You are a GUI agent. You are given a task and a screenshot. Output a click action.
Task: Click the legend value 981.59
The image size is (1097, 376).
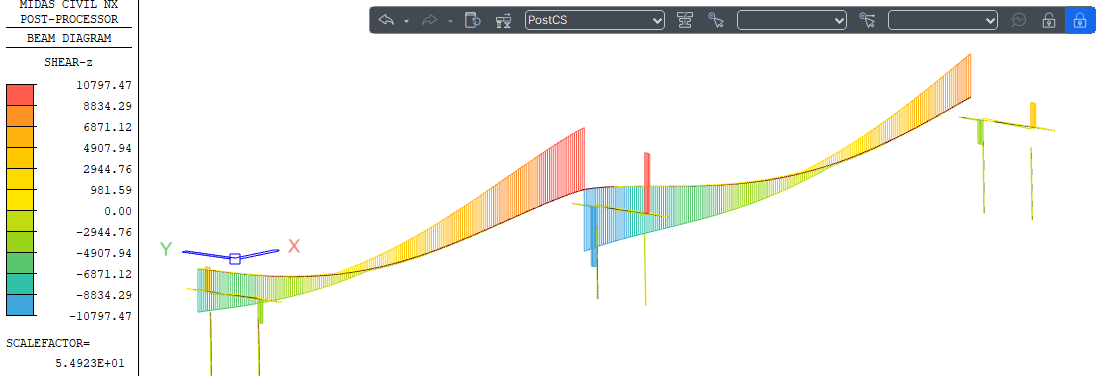111,190
